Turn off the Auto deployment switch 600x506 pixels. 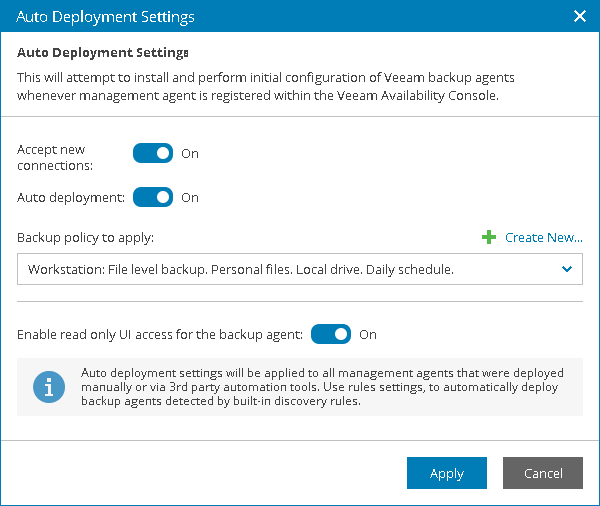click(x=153, y=197)
